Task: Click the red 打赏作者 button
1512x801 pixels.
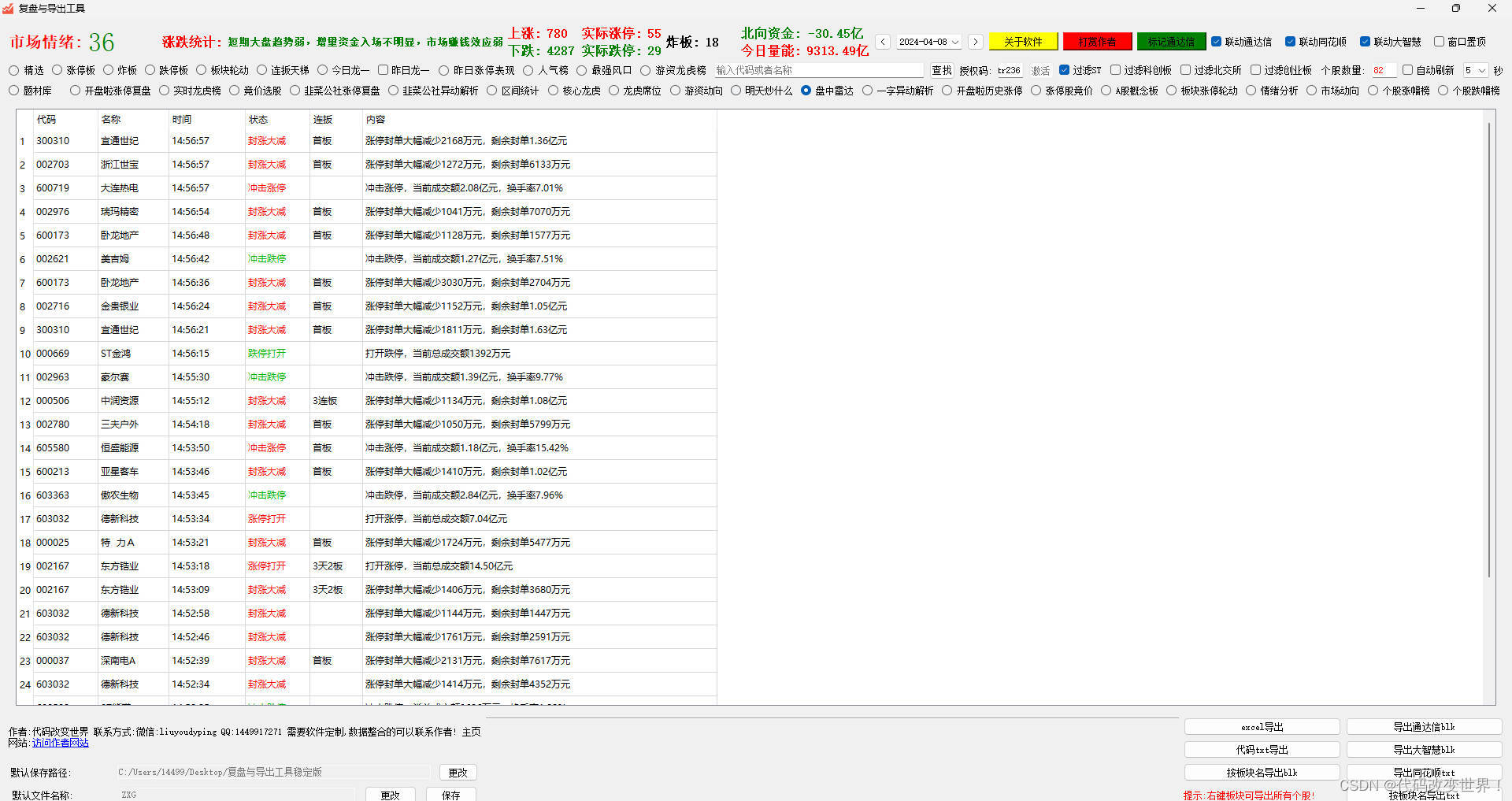Action: (1097, 42)
